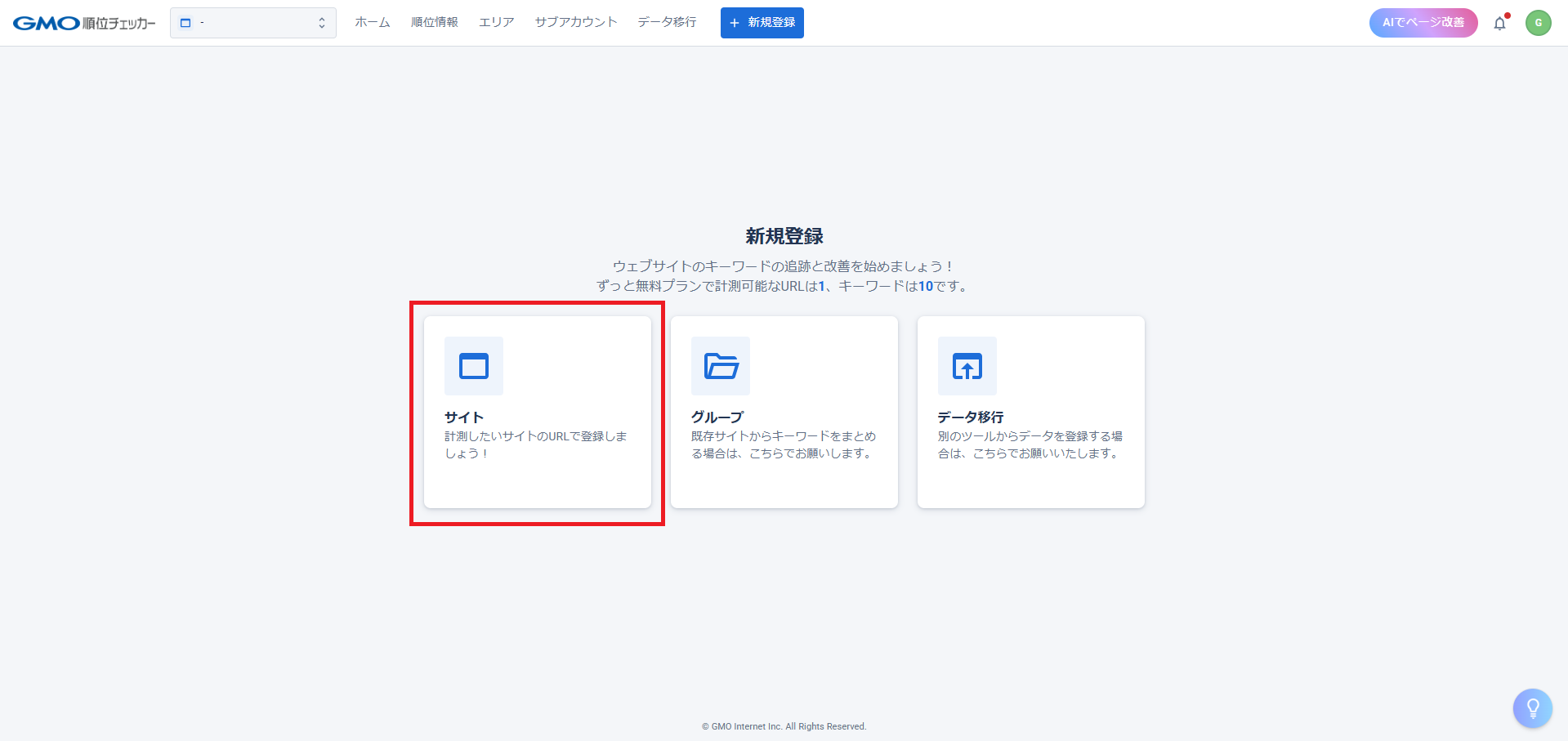The image size is (1568, 741).
Task: Open the site selector dropdown
Action: tap(253, 23)
